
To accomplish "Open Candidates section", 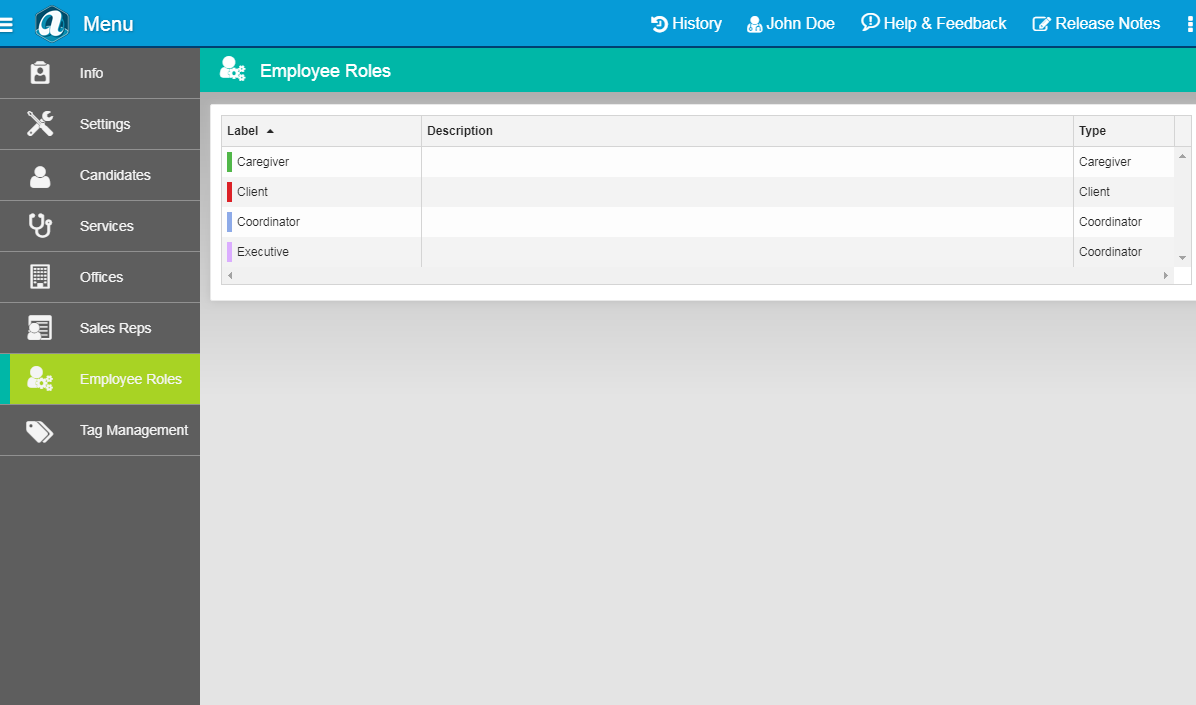I will point(100,175).
